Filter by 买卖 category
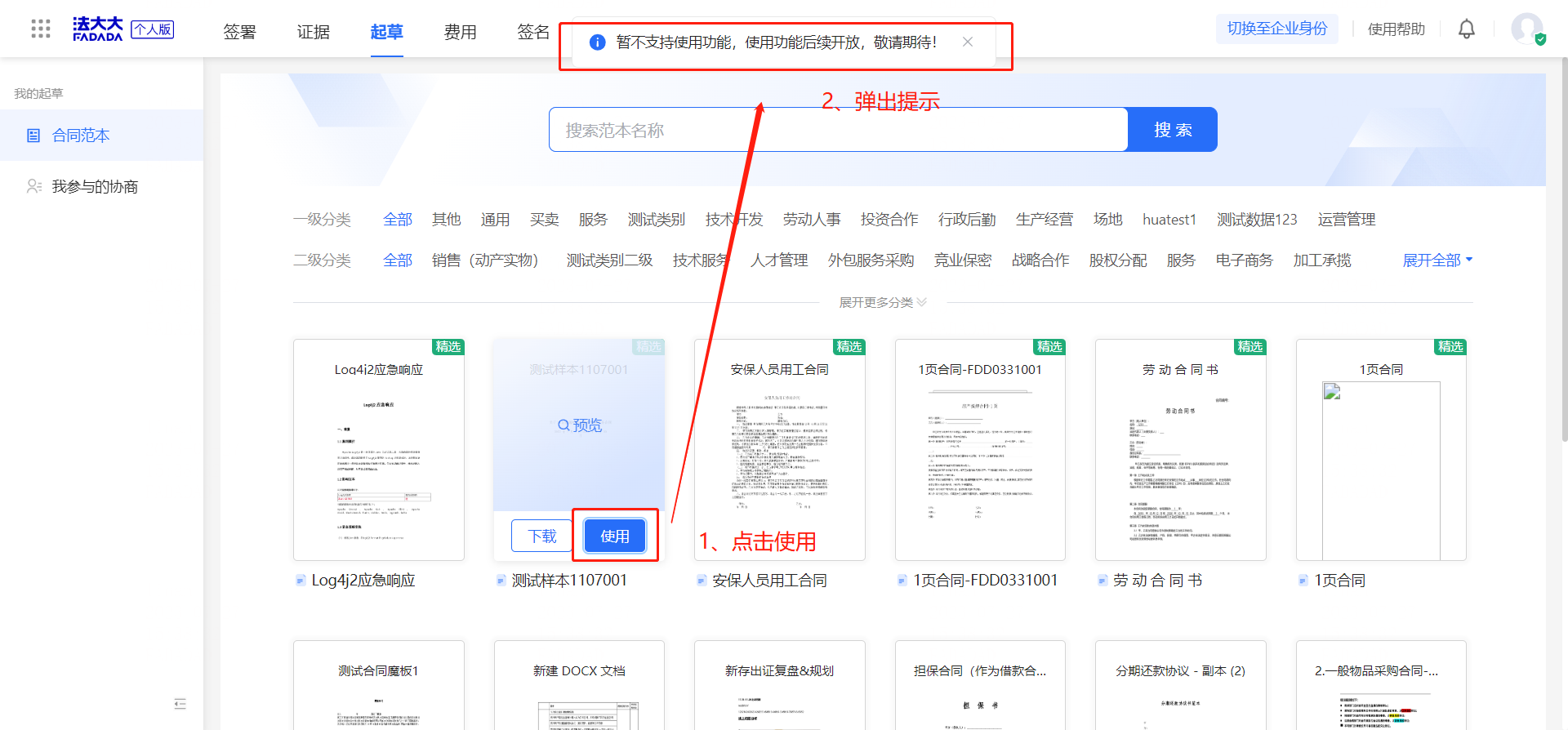1568x730 pixels. [545, 220]
